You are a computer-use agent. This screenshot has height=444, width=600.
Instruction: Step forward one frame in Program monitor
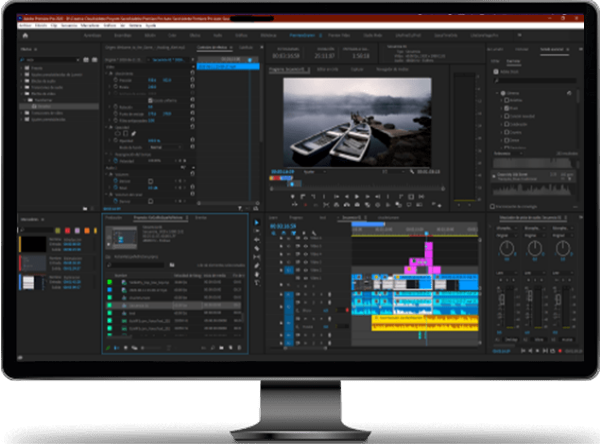point(367,196)
